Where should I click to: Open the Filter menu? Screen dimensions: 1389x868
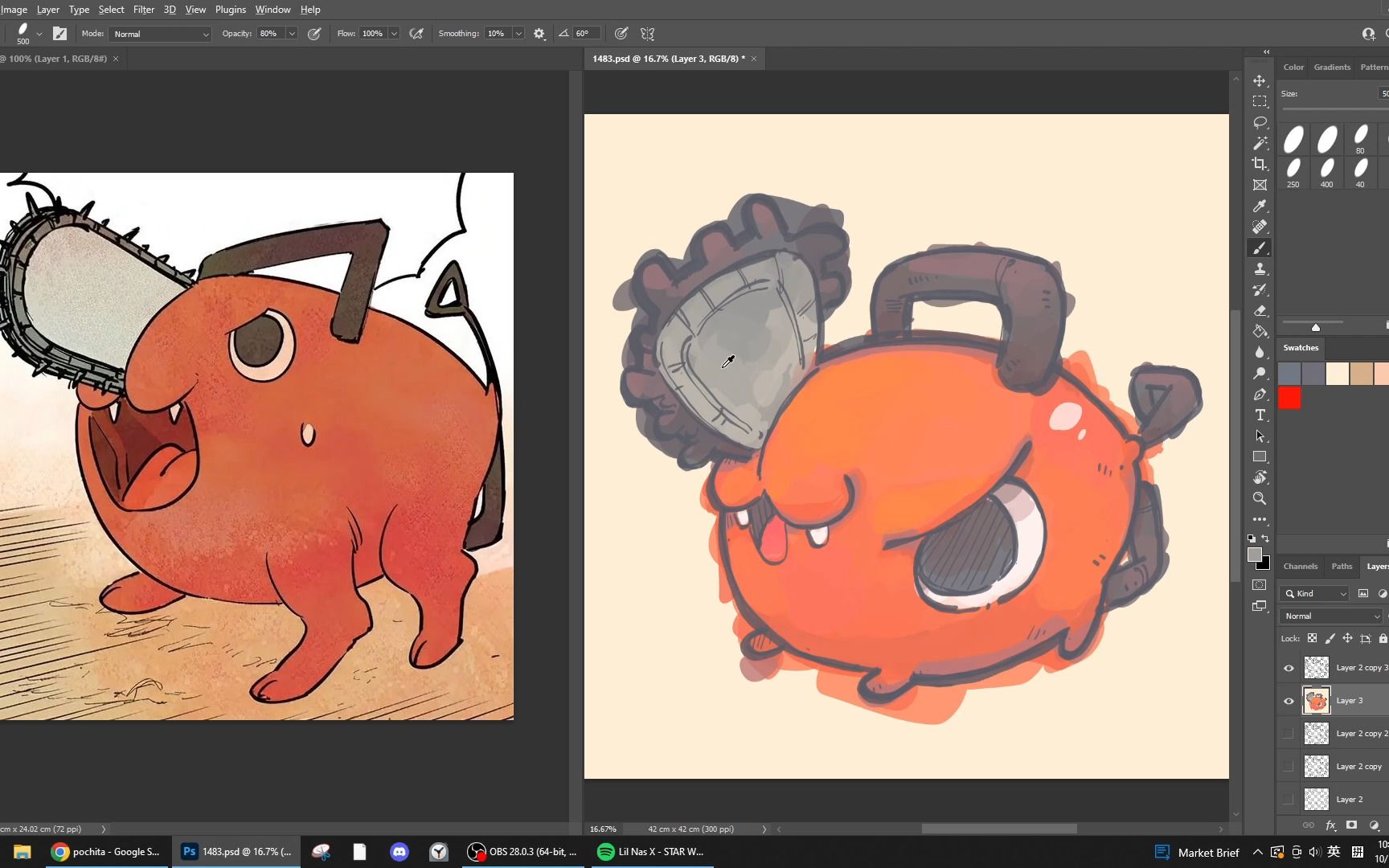[144, 10]
